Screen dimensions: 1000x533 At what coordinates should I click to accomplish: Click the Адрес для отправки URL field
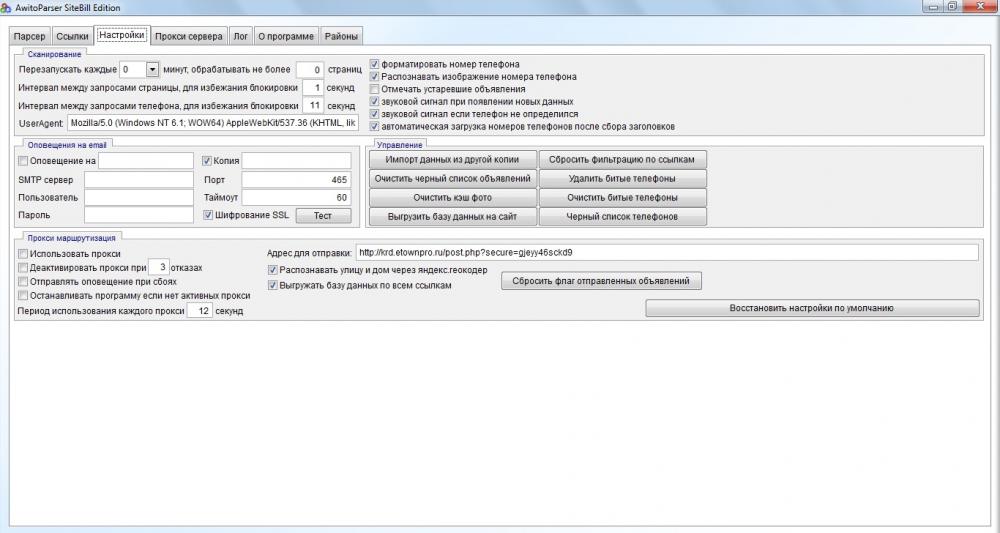667,252
